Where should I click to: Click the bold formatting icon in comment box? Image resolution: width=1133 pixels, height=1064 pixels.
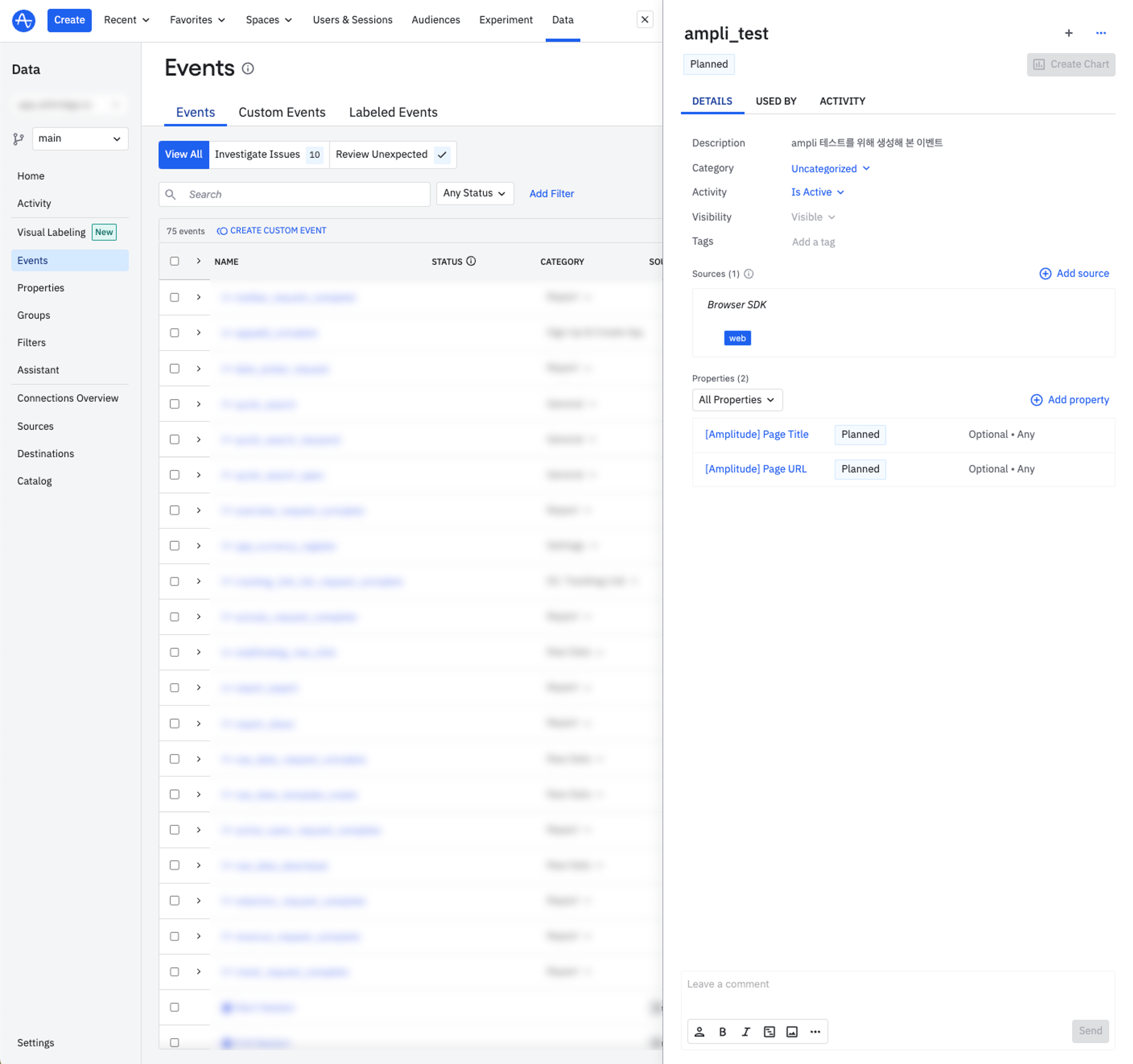[x=722, y=1031]
